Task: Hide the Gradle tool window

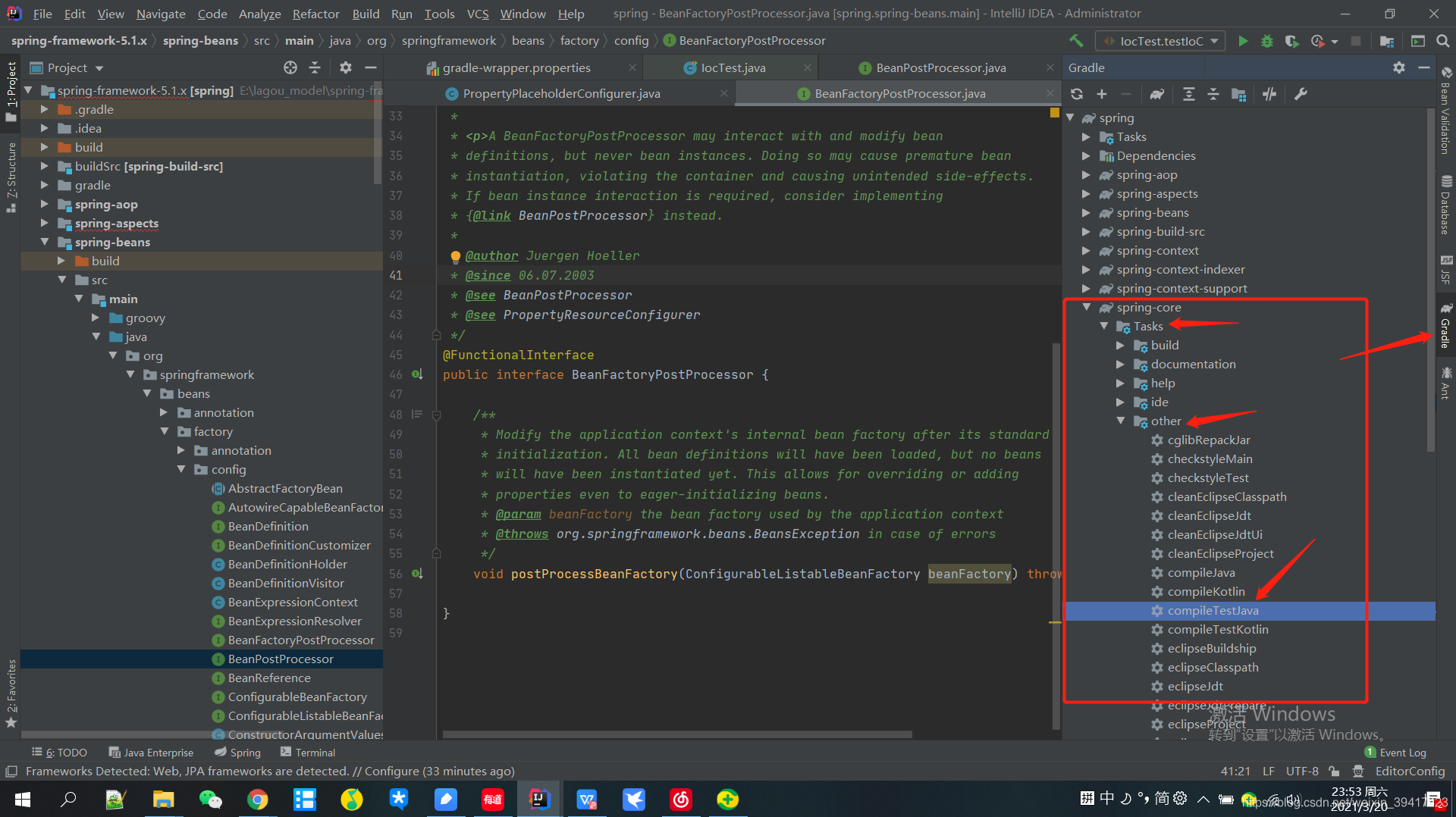Action: coord(1424,67)
